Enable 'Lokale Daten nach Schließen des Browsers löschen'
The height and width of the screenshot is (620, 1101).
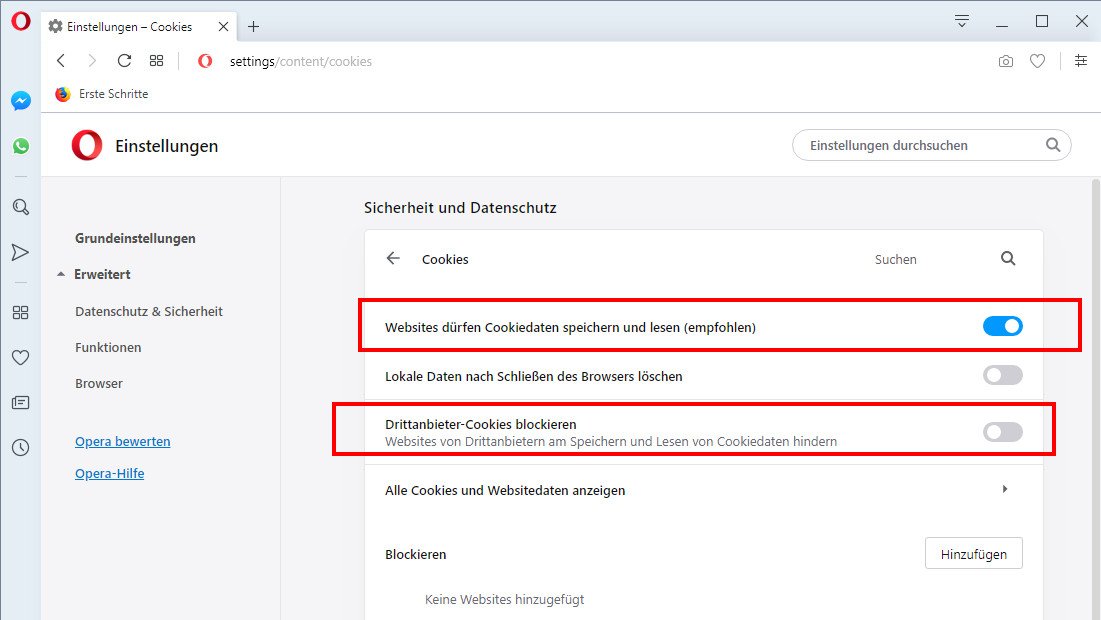(x=1002, y=375)
